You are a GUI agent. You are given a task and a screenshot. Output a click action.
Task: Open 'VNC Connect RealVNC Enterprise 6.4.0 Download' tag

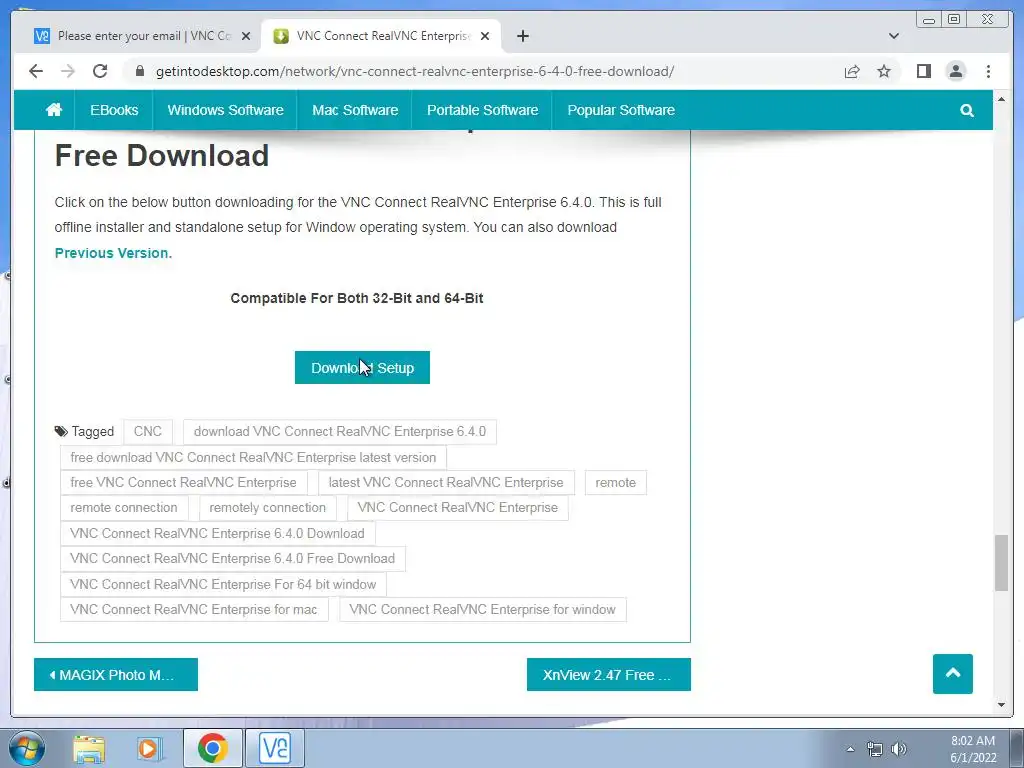[x=217, y=534]
